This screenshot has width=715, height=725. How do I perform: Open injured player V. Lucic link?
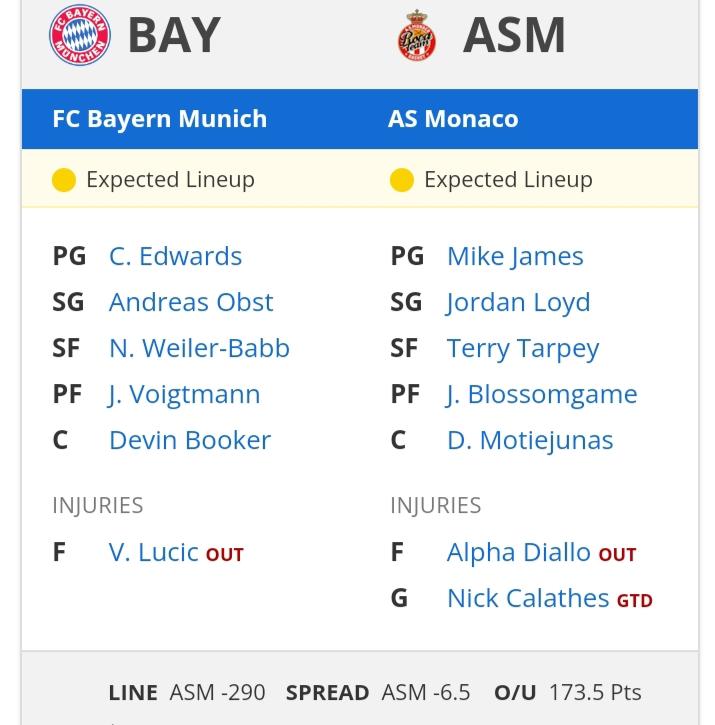(154, 552)
